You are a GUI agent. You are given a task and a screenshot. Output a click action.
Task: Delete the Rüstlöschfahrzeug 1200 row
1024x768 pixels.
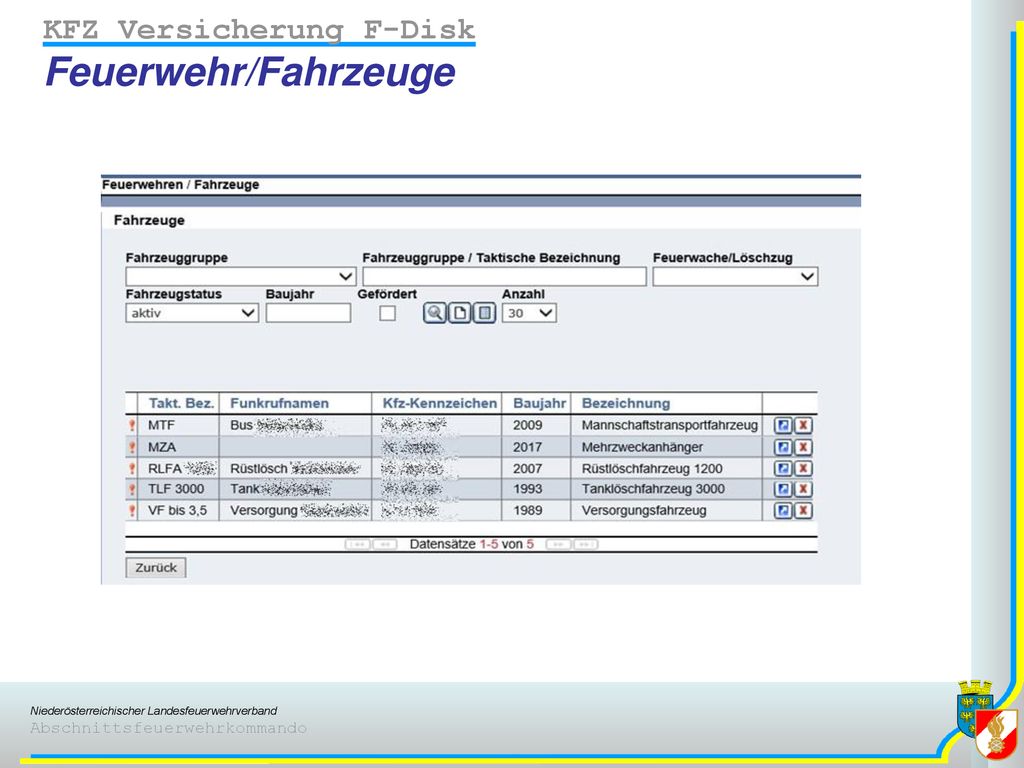tap(803, 469)
